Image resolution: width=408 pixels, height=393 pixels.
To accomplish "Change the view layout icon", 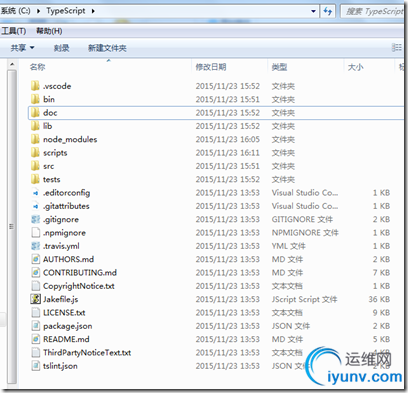I will [x=397, y=47].
